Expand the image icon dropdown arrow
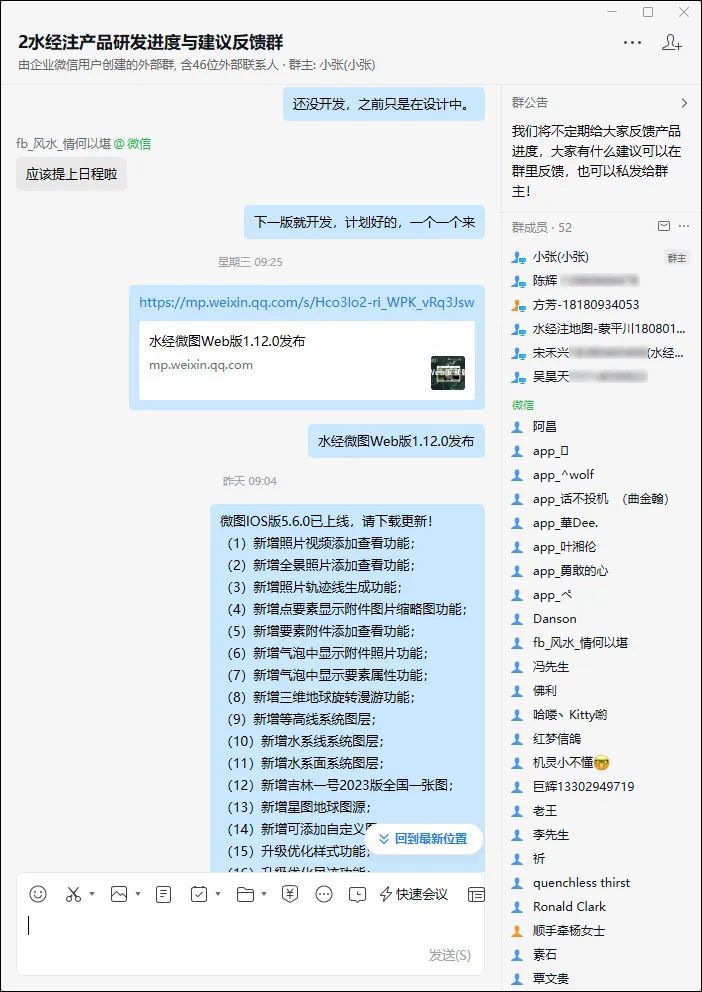 [138, 894]
